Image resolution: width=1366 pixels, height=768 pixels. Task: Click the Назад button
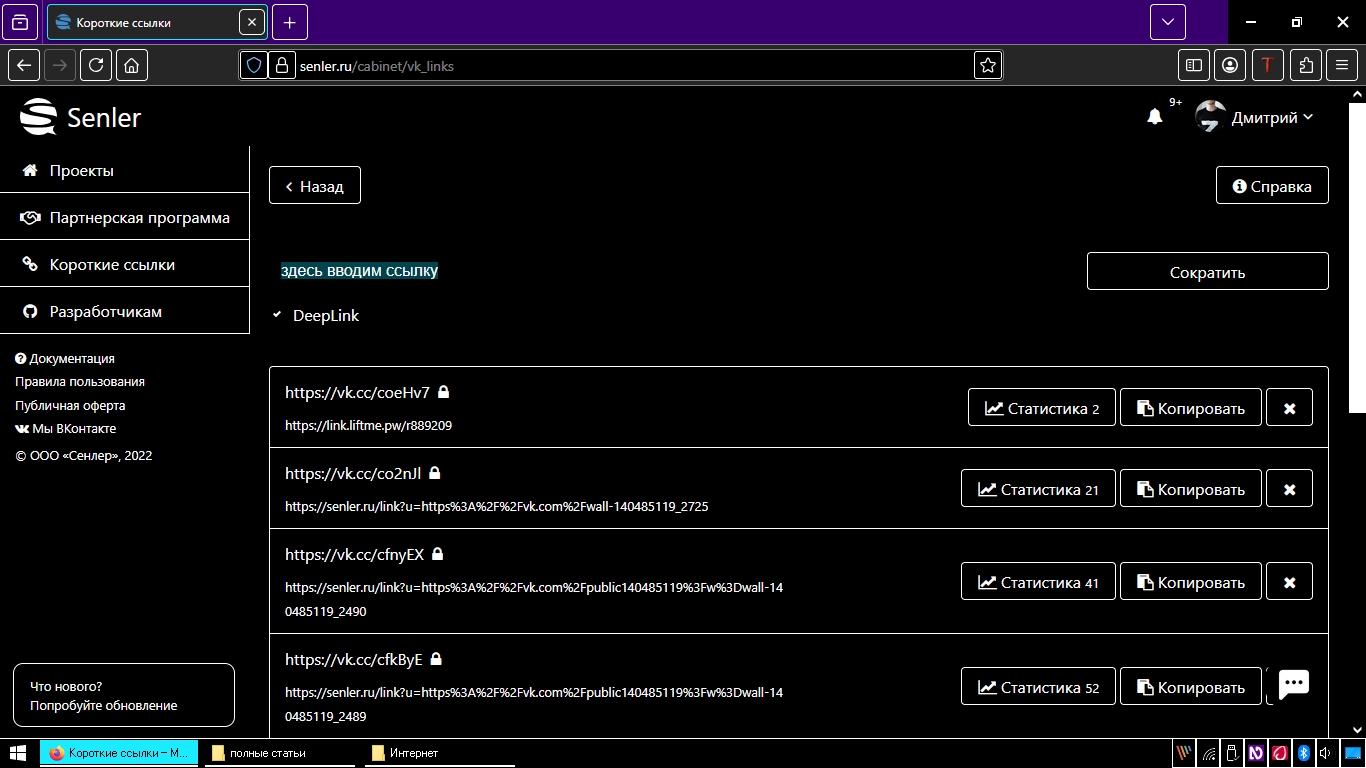[315, 186]
